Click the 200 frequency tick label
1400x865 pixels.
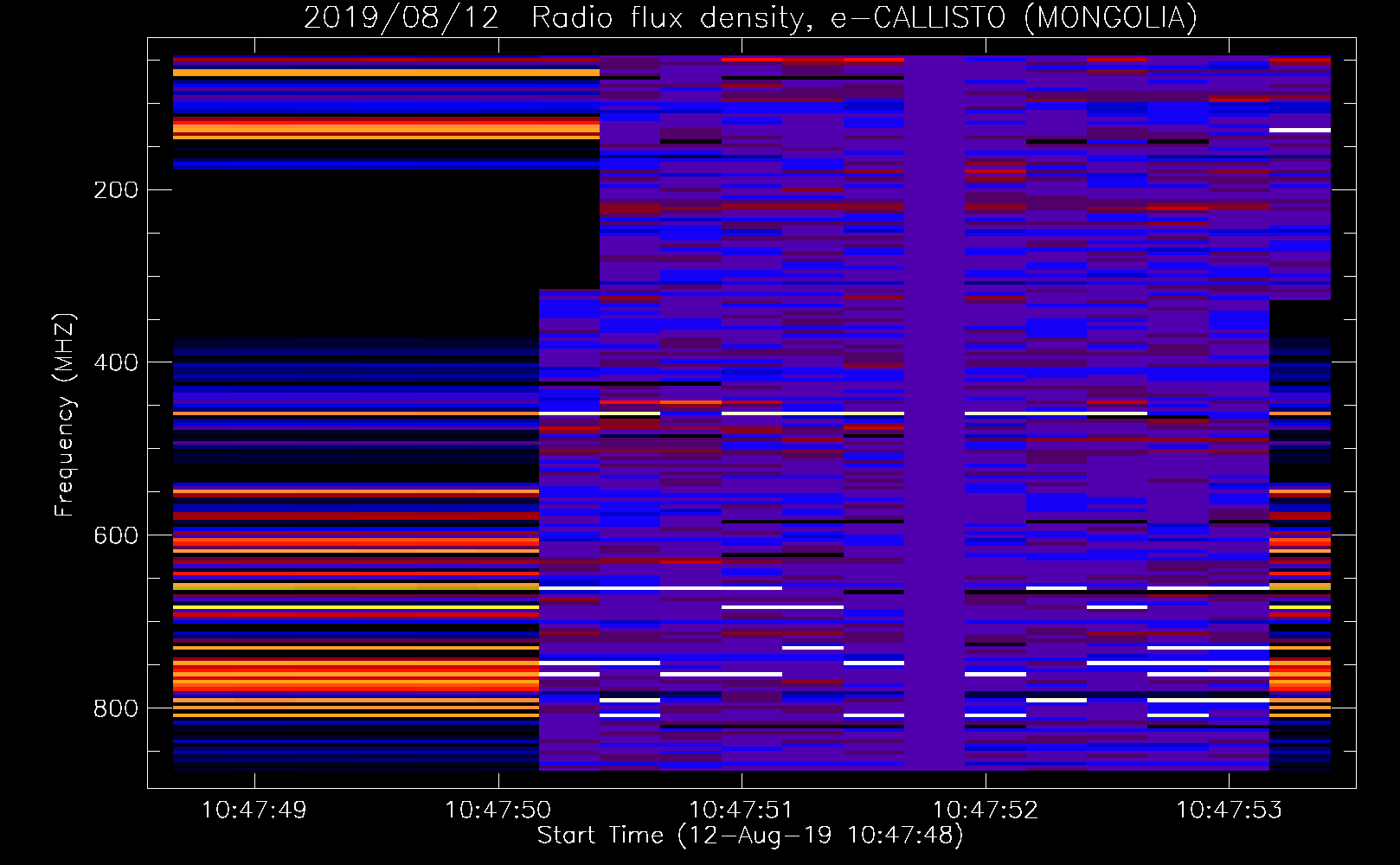click(x=116, y=190)
